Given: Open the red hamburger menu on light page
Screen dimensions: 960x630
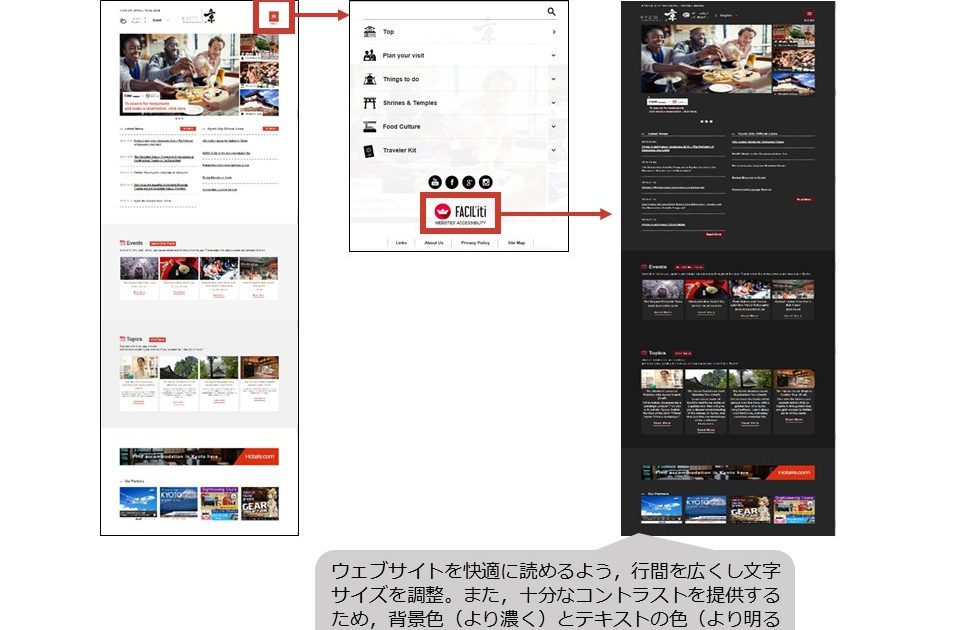Looking at the screenshot, I should (x=273, y=17).
